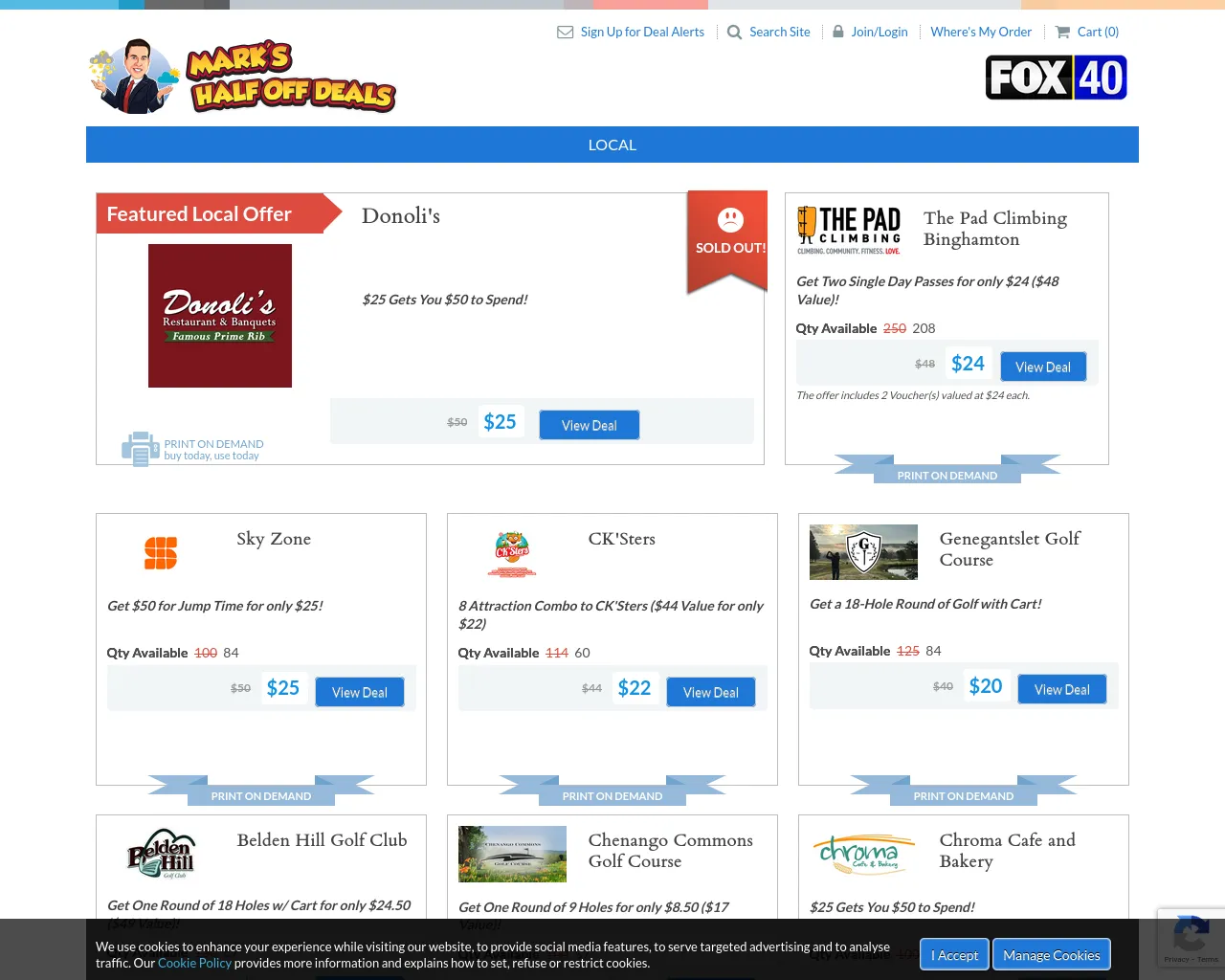This screenshot has height=980, width=1225.
Task: Open Donoli's restaurant thumbnail image
Action: 220,316
